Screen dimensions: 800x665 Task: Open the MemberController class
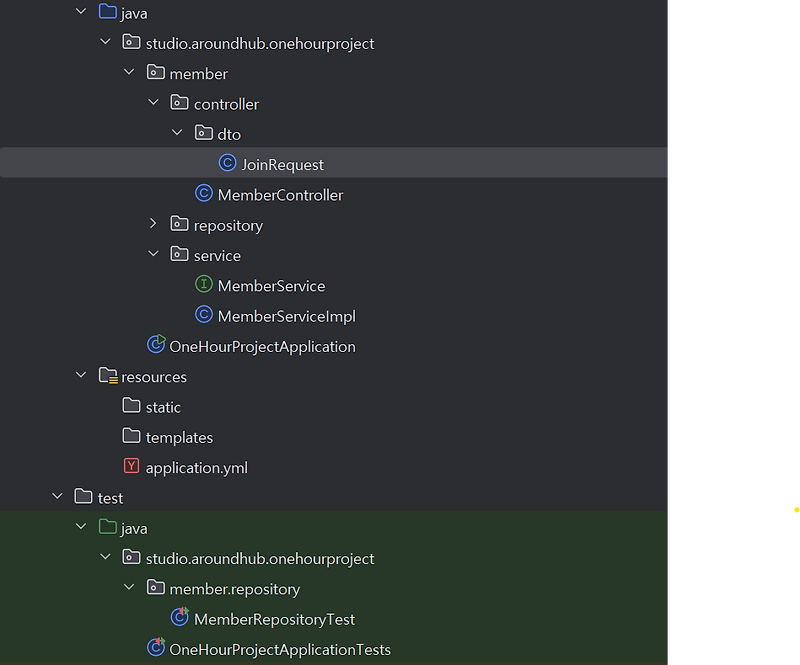(x=280, y=195)
